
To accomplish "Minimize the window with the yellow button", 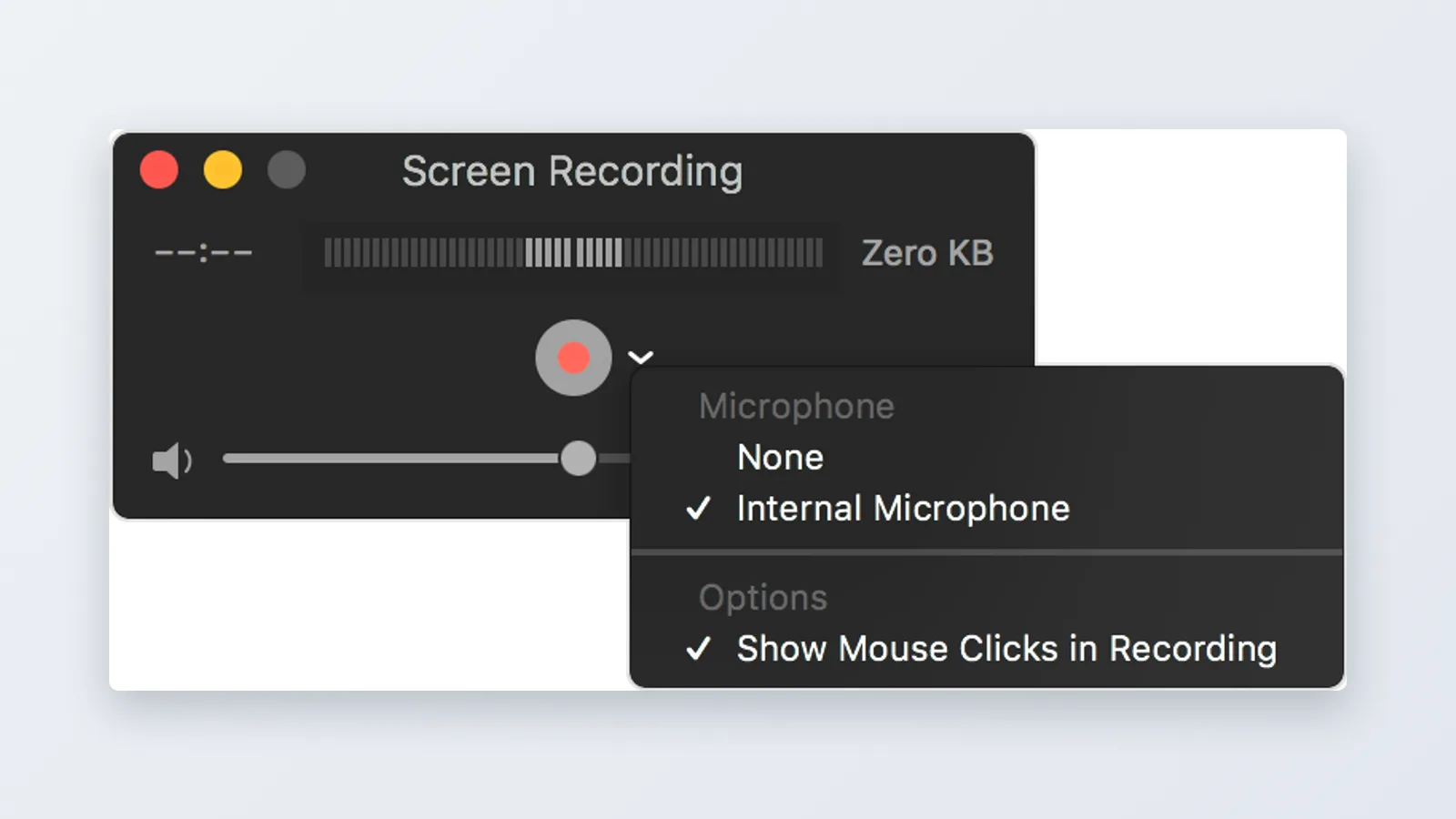I will (x=223, y=170).
